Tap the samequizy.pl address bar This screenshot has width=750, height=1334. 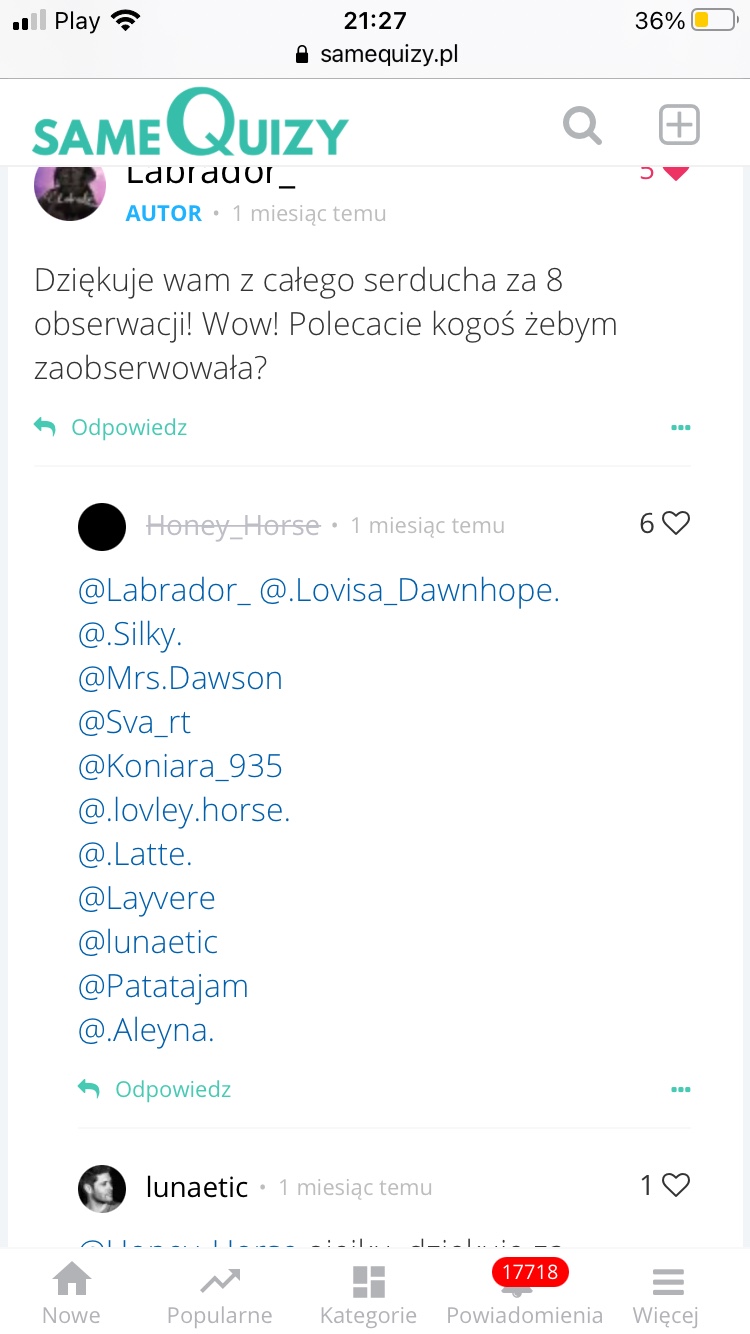376,54
